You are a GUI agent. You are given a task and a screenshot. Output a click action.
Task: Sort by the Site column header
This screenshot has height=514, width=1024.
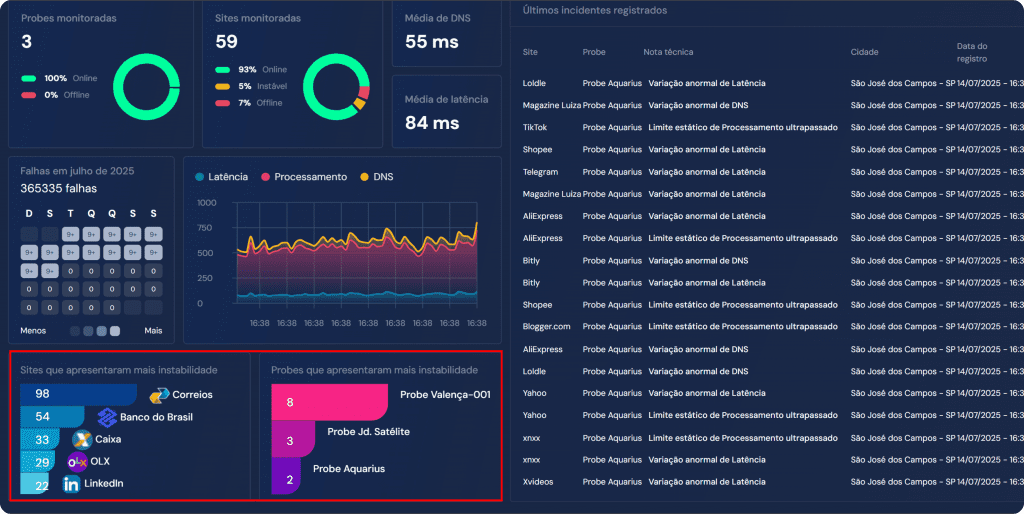pos(530,52)
